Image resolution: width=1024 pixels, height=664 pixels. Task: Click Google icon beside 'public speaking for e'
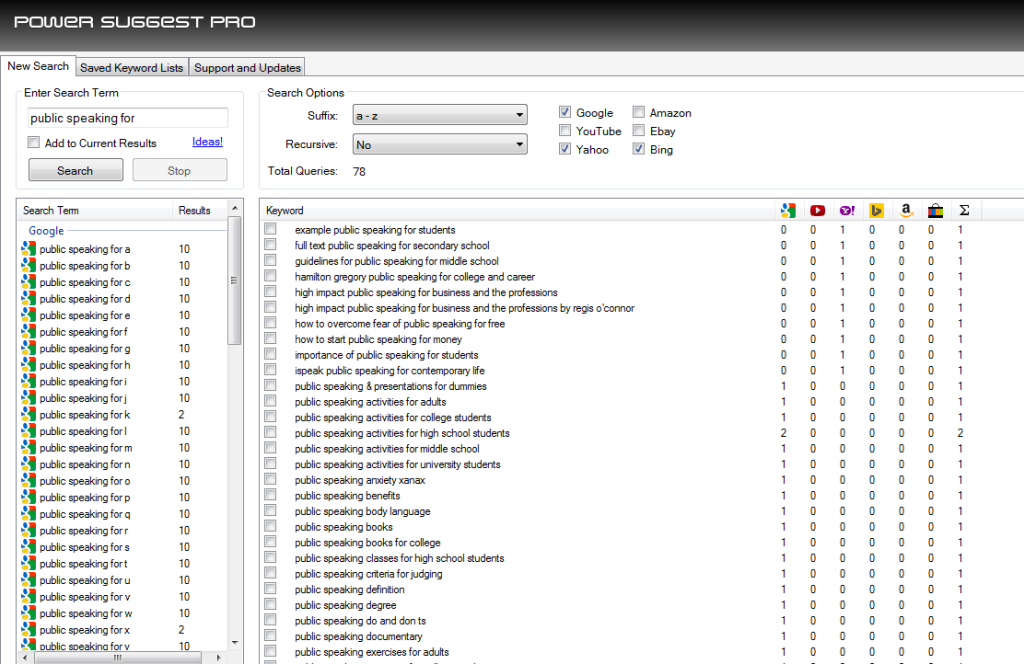[x=28, y=315]
